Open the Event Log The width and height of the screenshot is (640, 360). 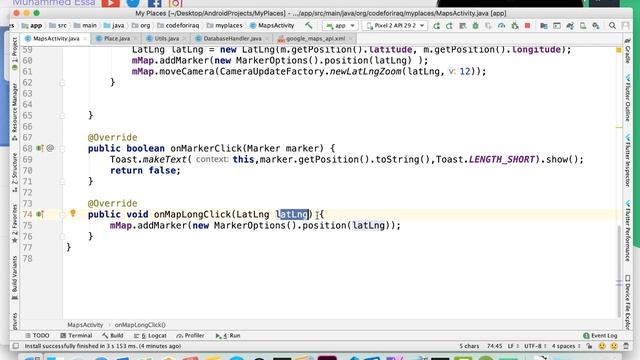[600, 336]
